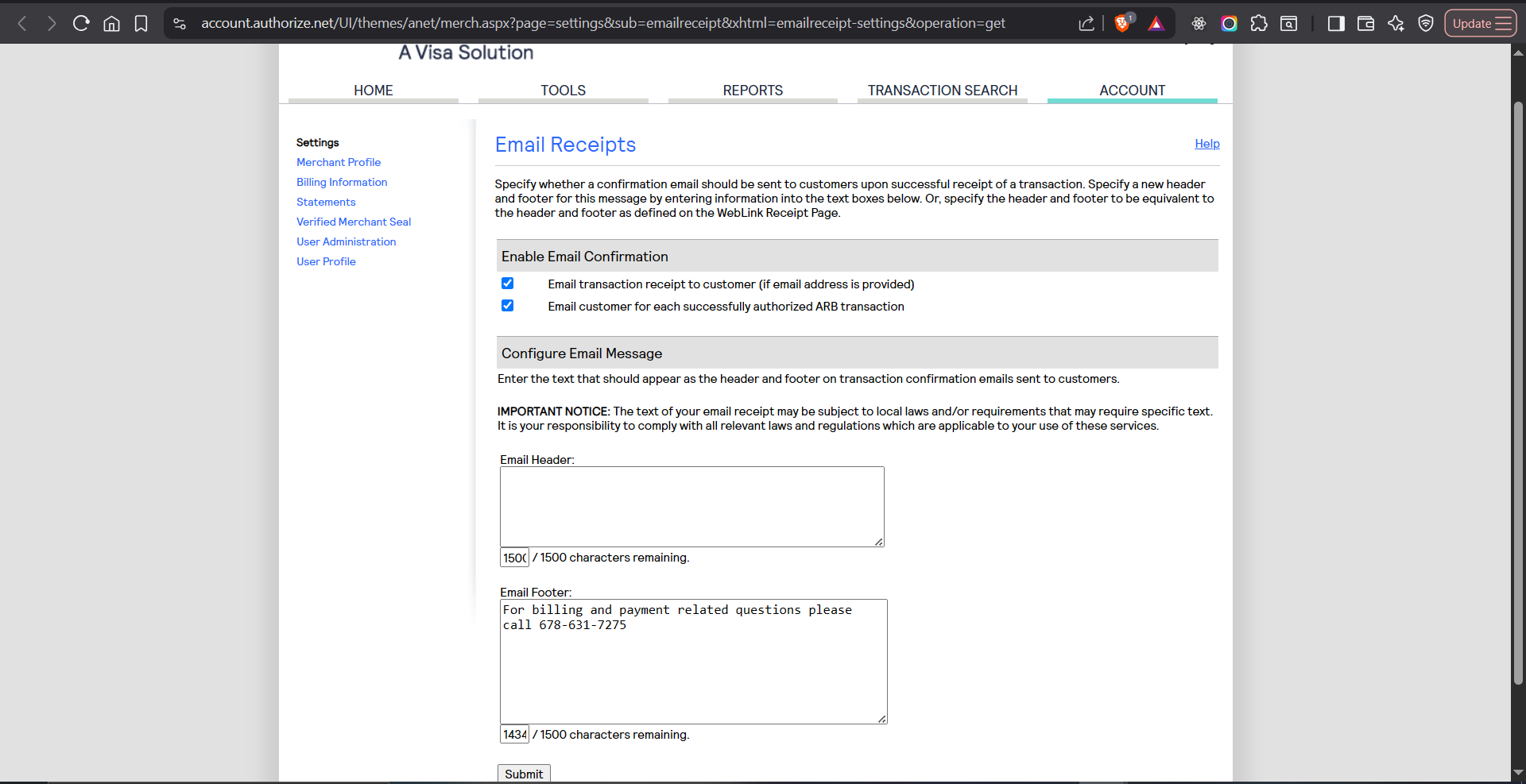This screenshot has width=1526, height=784.
Task: Click the Brave Rewards triangle icon
Action: (1156, 23)
